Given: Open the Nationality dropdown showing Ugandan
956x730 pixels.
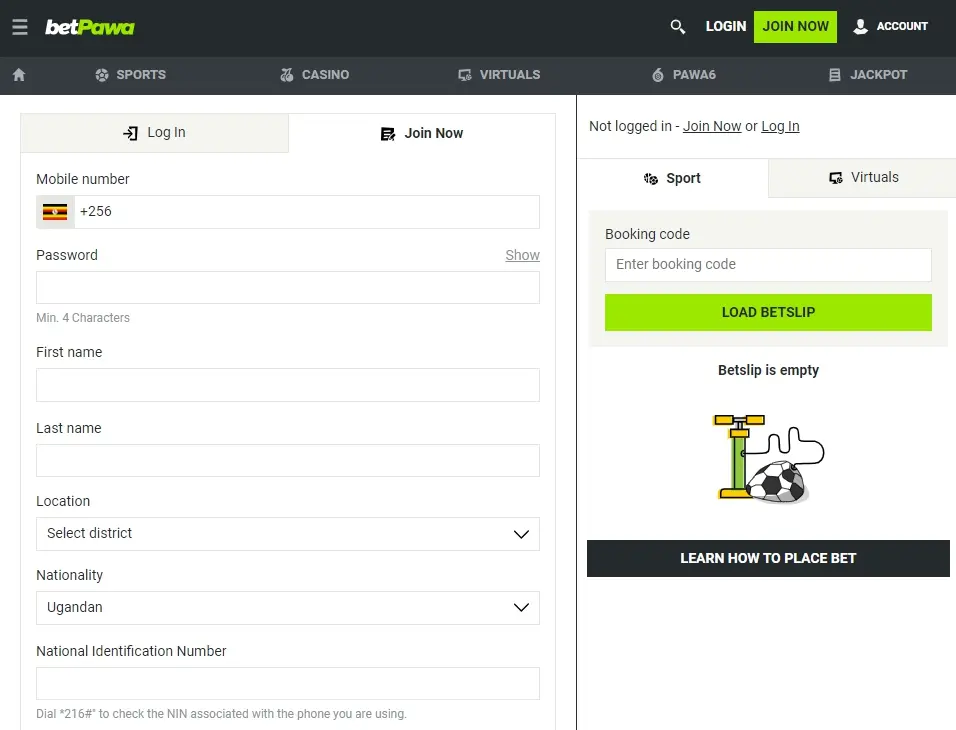Looking at the screenshot, I should pos(288,607).
